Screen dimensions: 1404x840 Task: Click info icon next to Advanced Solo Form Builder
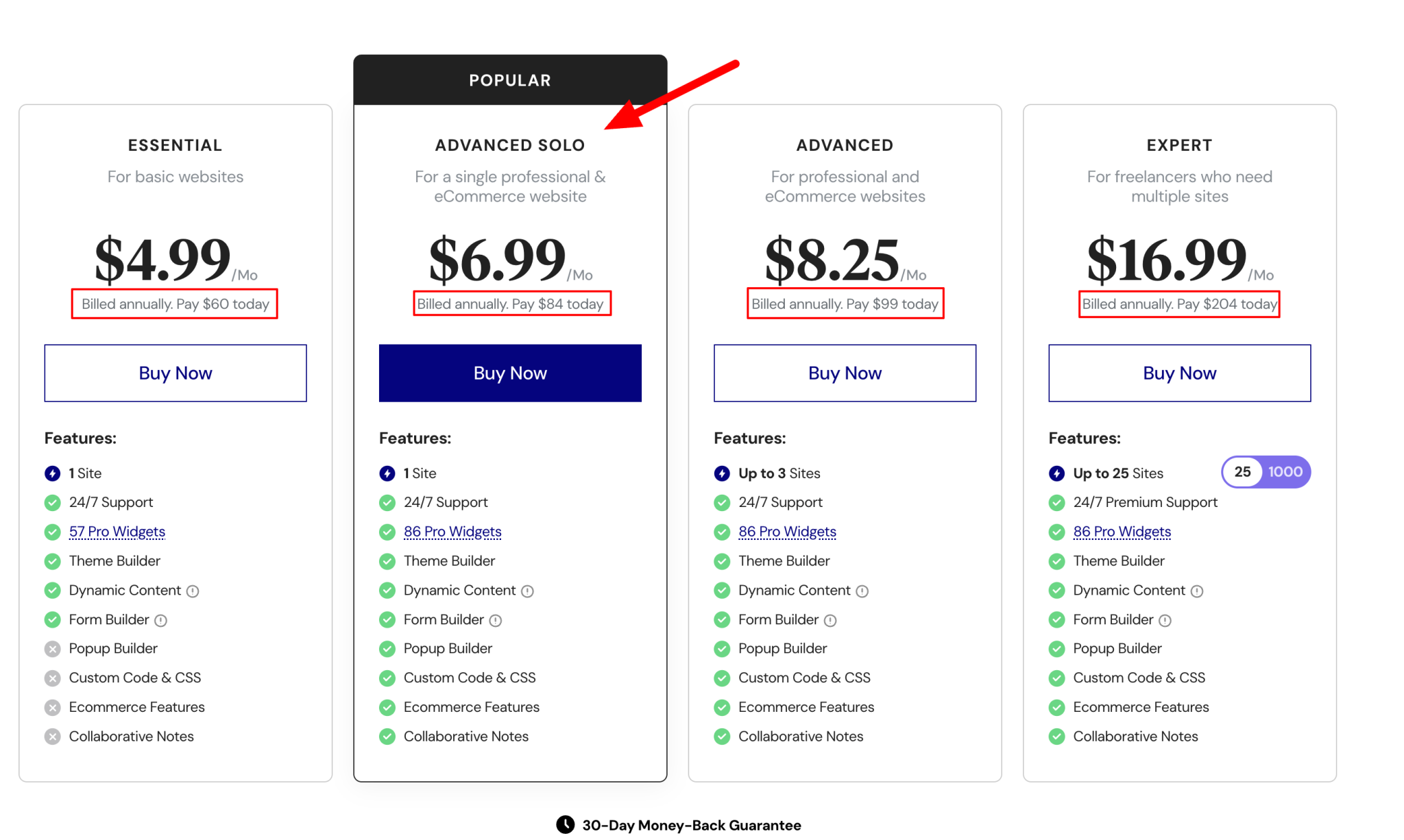click(497, 619)
